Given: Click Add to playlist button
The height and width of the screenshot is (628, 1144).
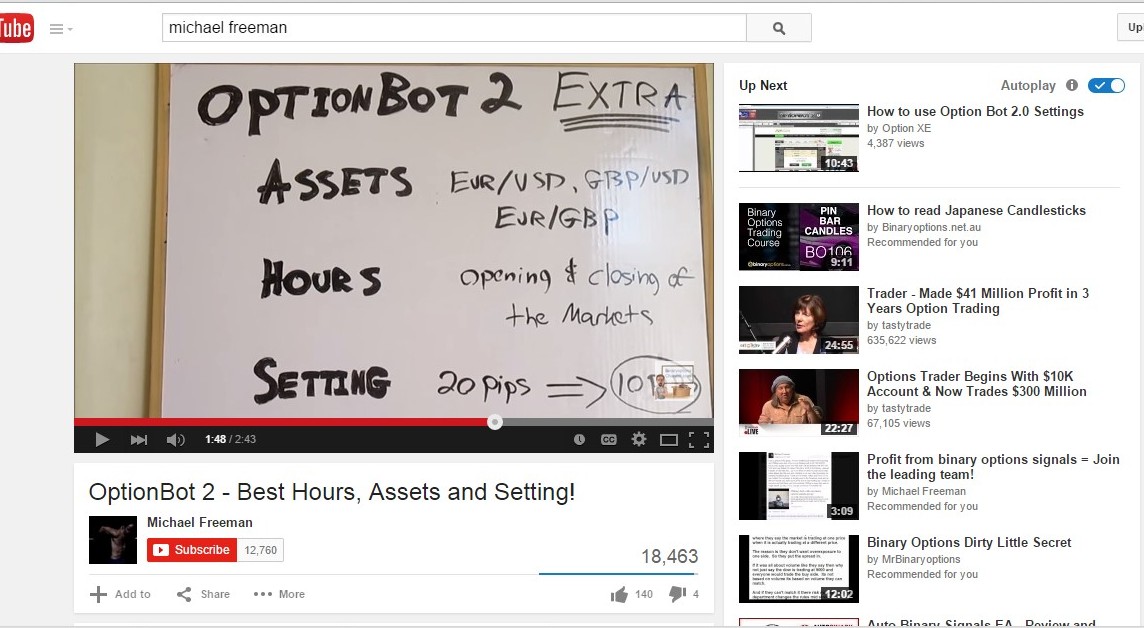Looking at the screenshot, I should pos(120,594).
